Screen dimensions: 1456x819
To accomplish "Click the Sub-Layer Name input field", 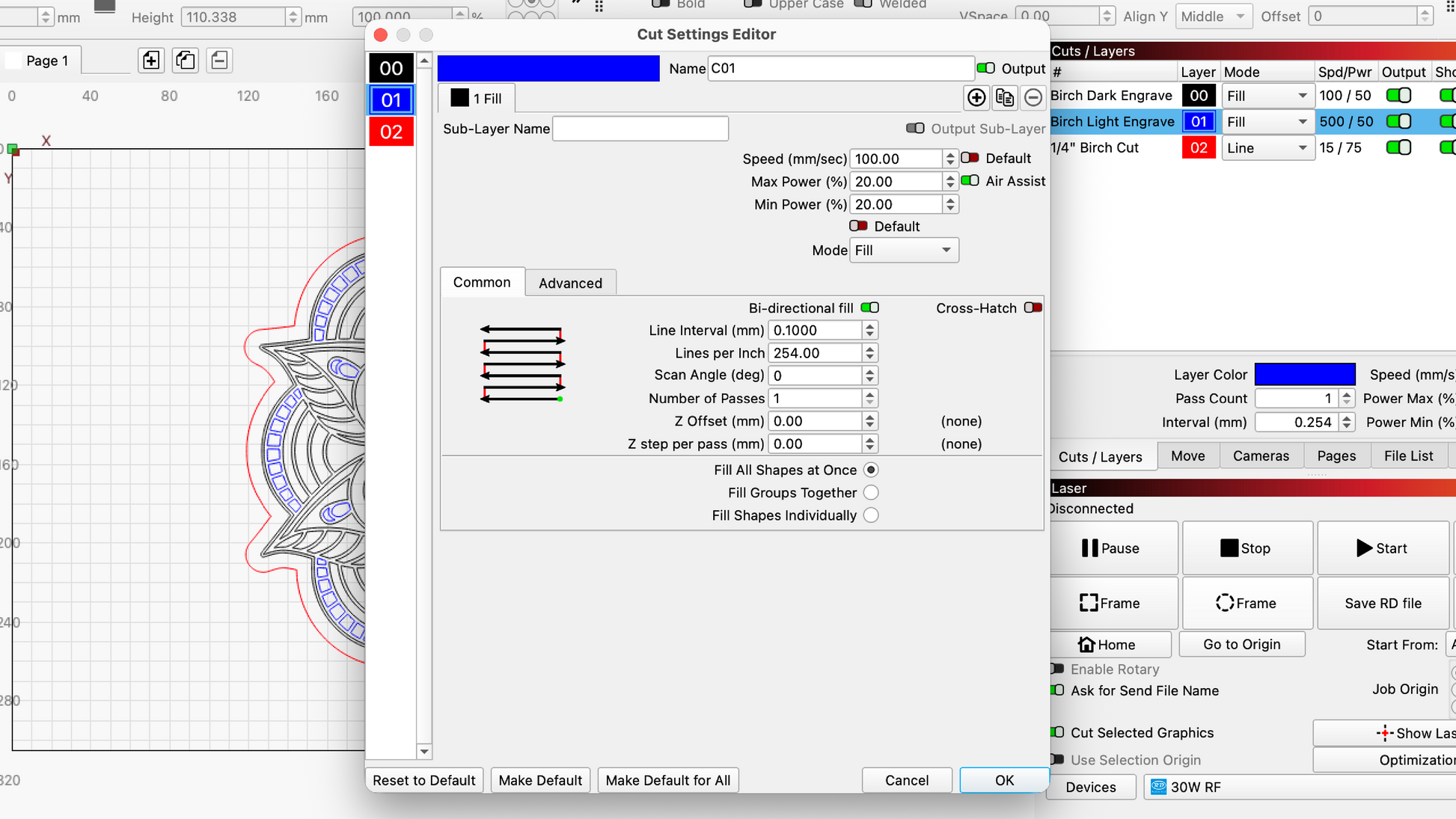I will pos(640,129).
